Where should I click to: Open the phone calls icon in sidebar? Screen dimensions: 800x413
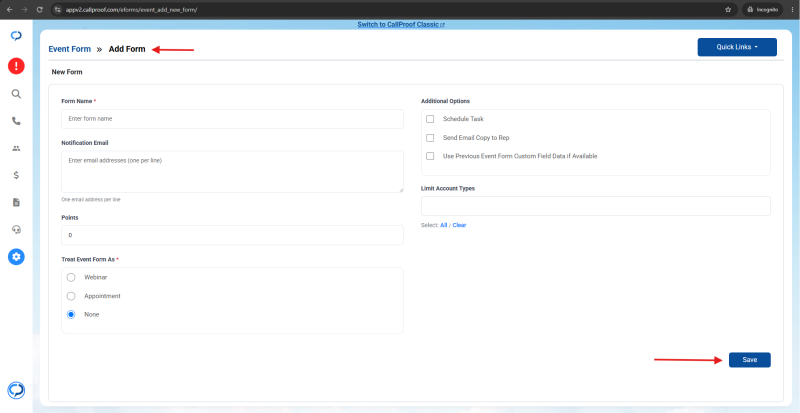16,121
